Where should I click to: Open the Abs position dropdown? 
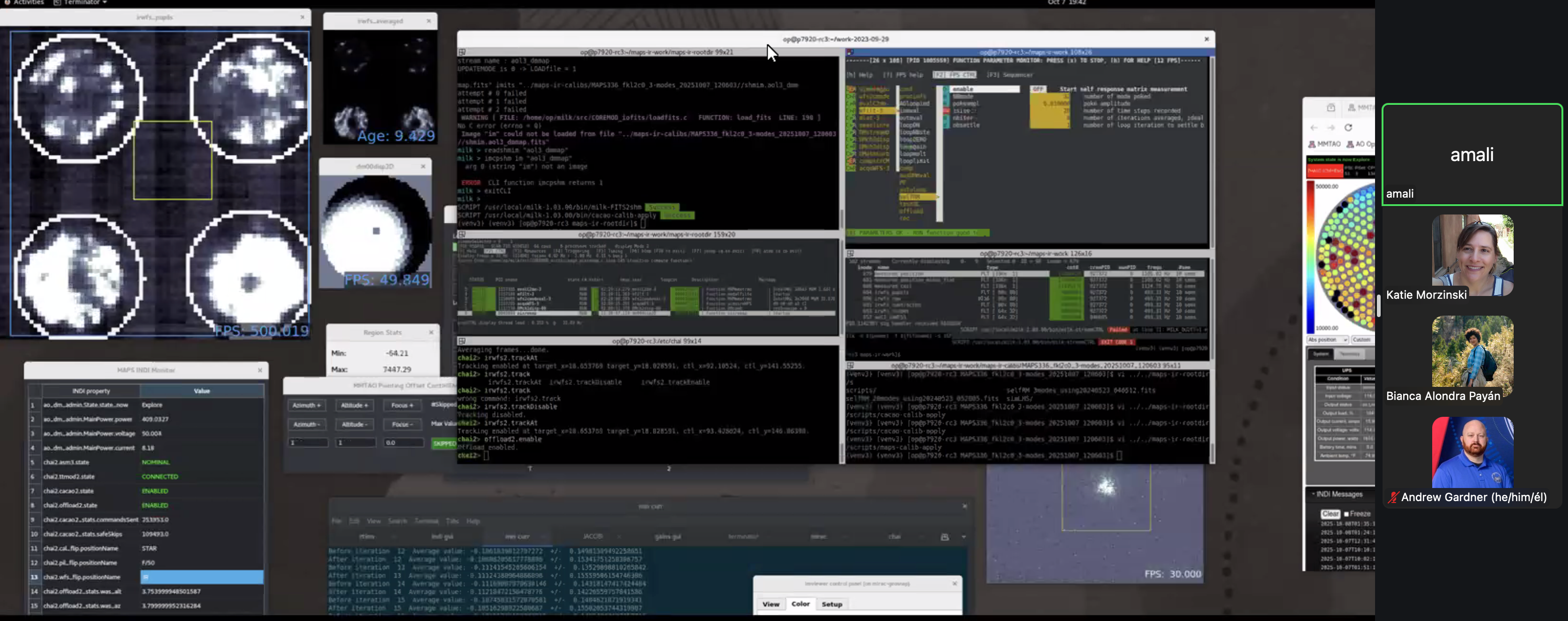(x=1328, y=340)
